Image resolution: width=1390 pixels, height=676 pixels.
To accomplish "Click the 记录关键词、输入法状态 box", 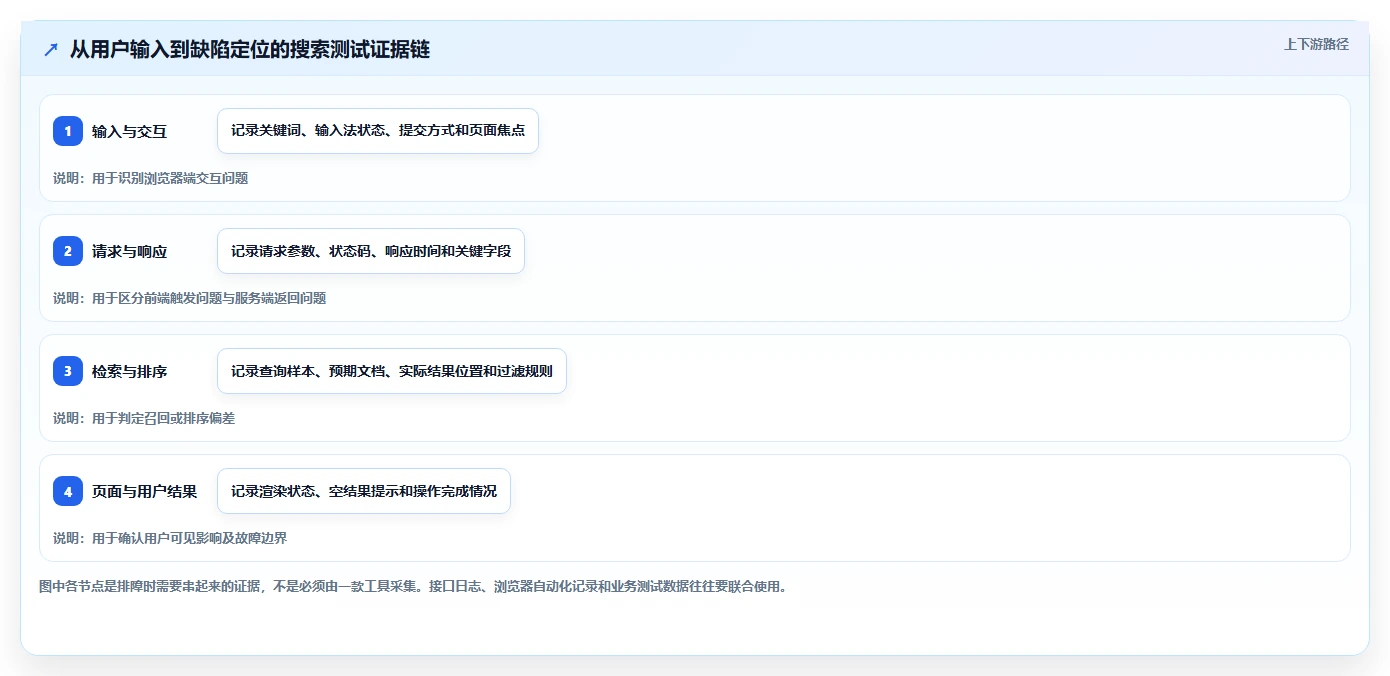I will [378, 131].
